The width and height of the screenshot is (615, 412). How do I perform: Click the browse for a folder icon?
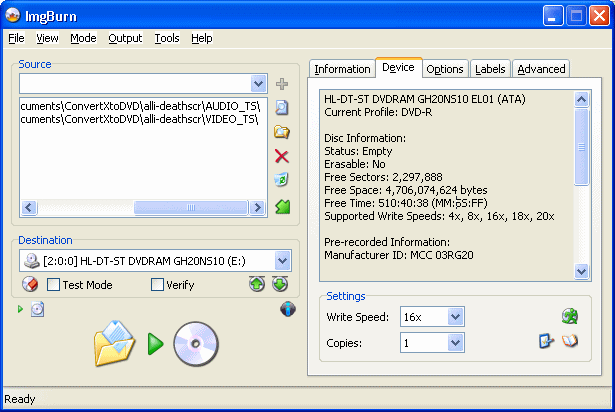click(x=282, y=132)
